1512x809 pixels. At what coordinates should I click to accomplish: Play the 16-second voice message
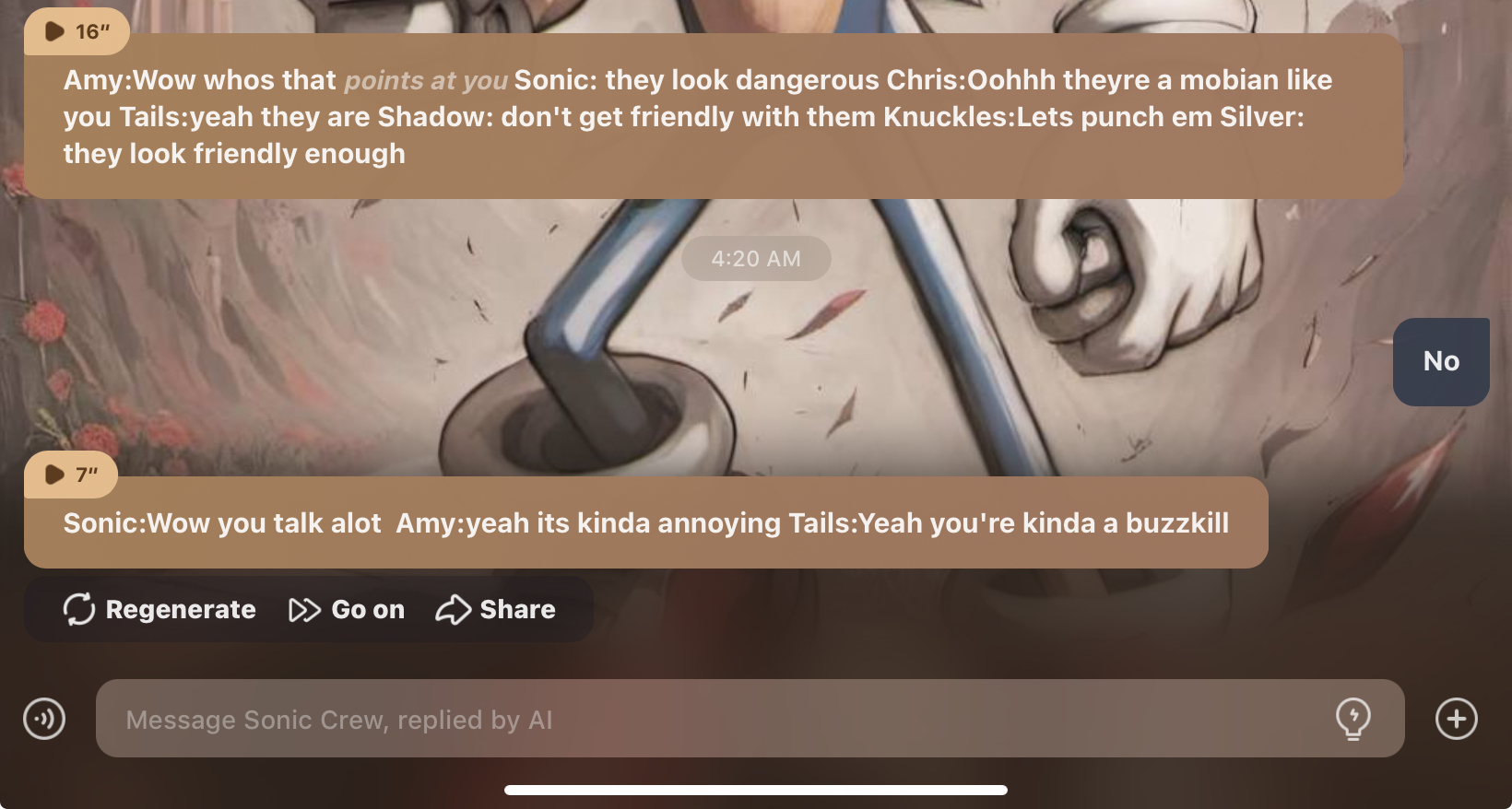pyautogui.click(x=54, y=31)
